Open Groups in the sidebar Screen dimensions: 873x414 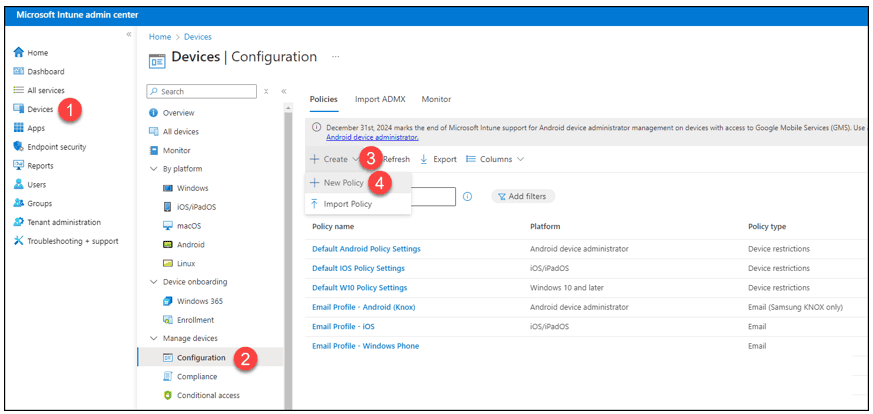click(x=32, y=204)
